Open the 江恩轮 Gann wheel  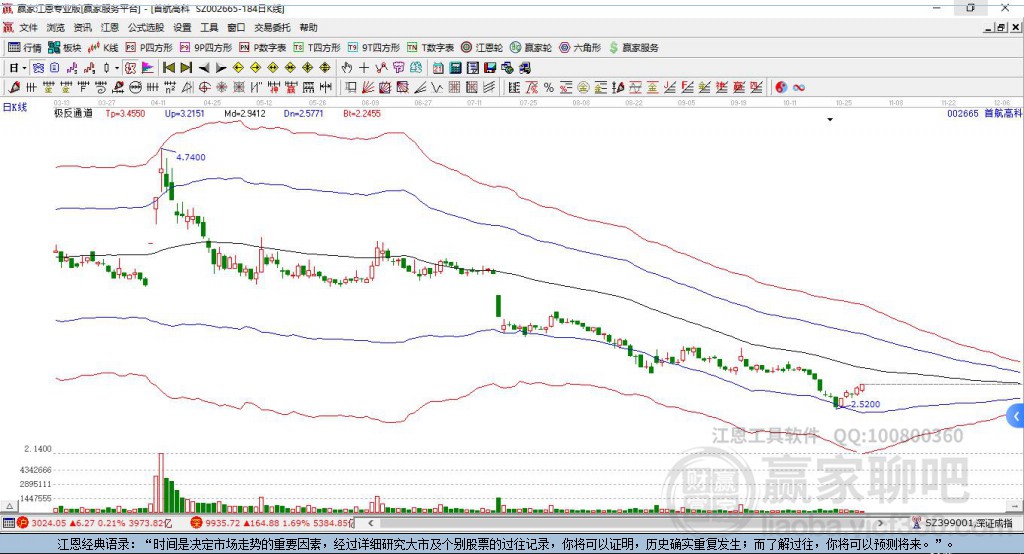pos(482,48)
